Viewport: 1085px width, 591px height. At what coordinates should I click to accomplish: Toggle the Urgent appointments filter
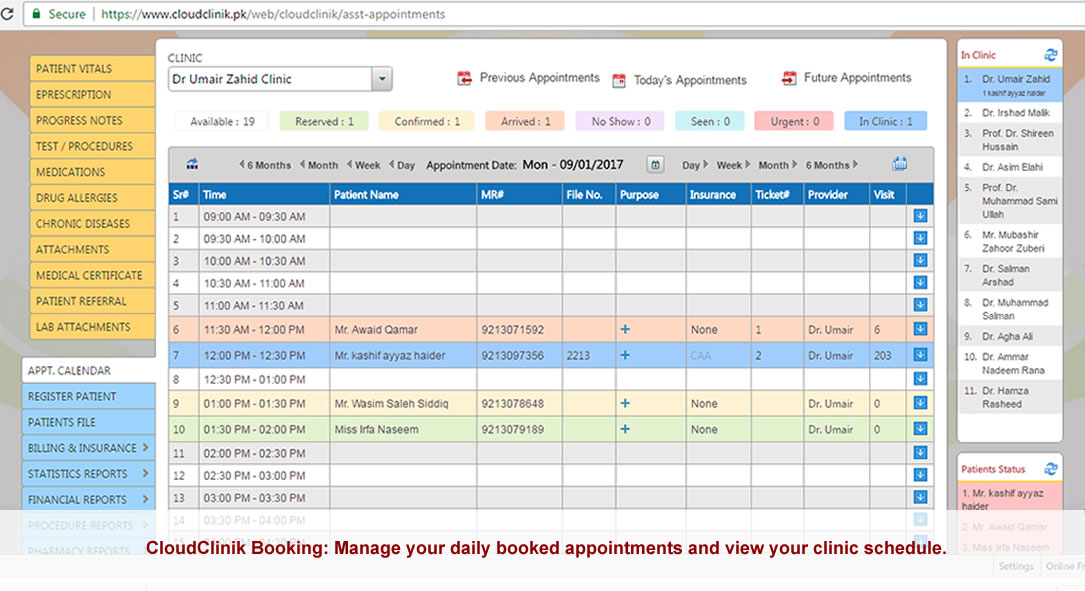pyautogui.click(x=793, y=120)
